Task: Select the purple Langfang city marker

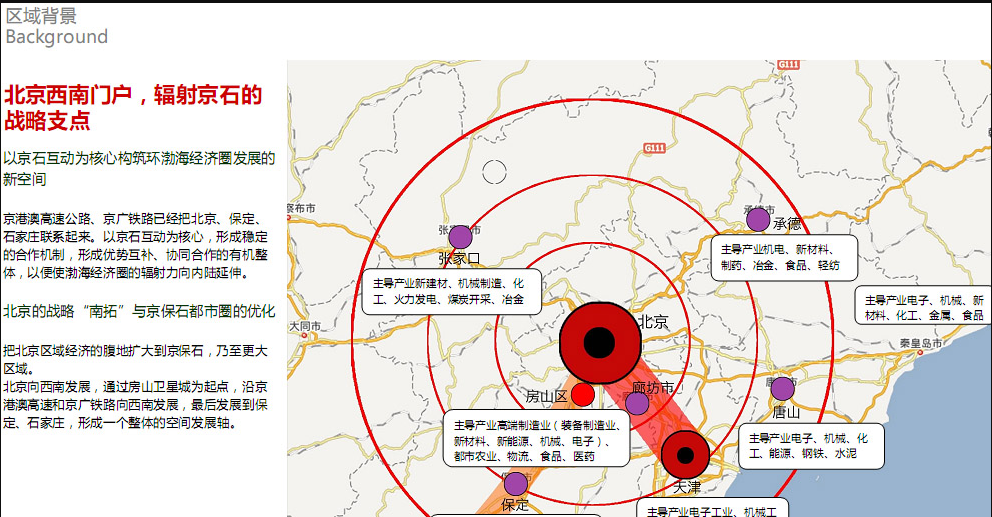Action: click(637, 403)
